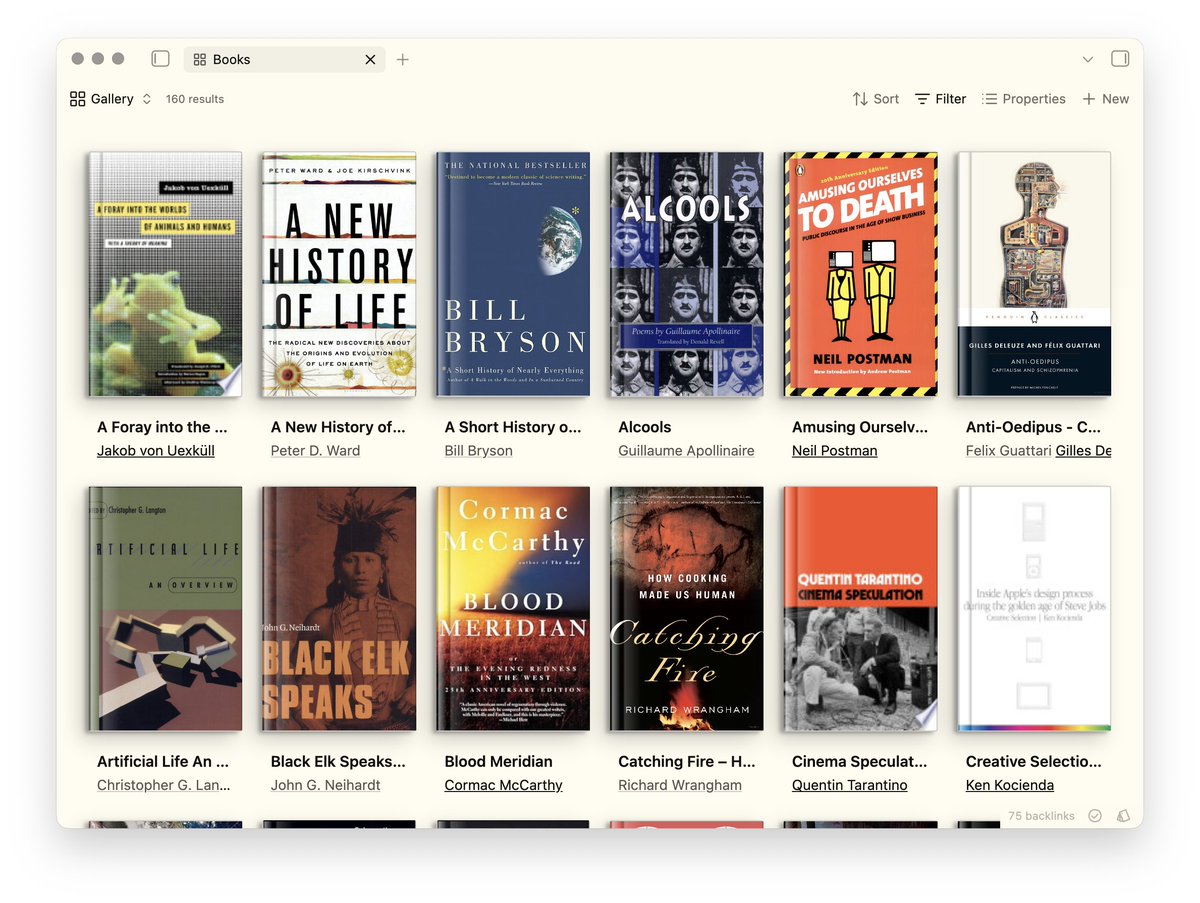The height and width of the screenshot is (903, 1200).
Task: Follow the Gilles De… author link
Action: [x=1084, y=451]
